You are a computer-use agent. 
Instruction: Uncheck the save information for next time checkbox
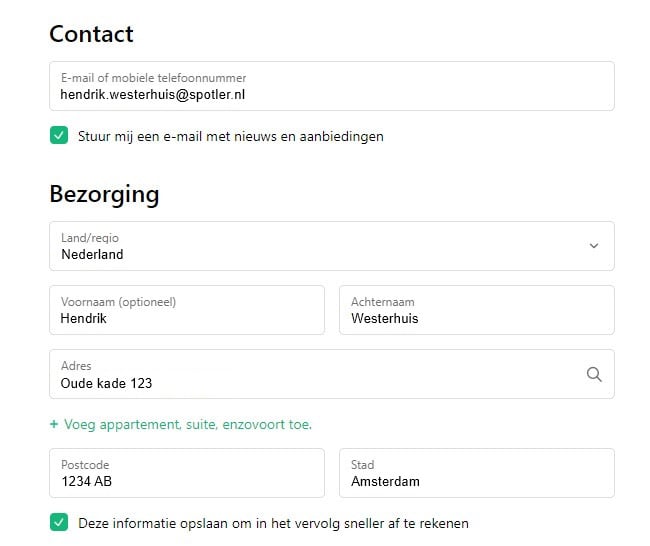click(59, 523)
